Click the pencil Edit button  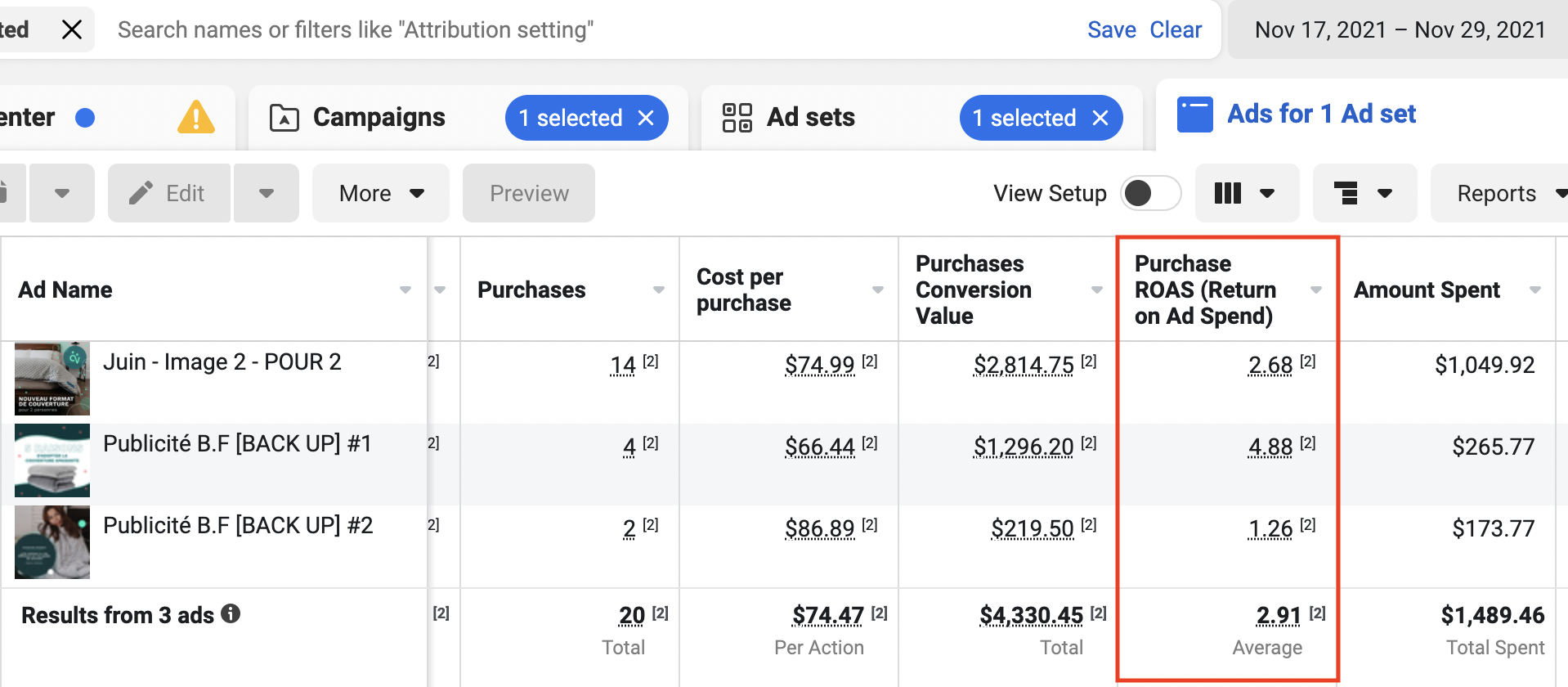point(168,193)
